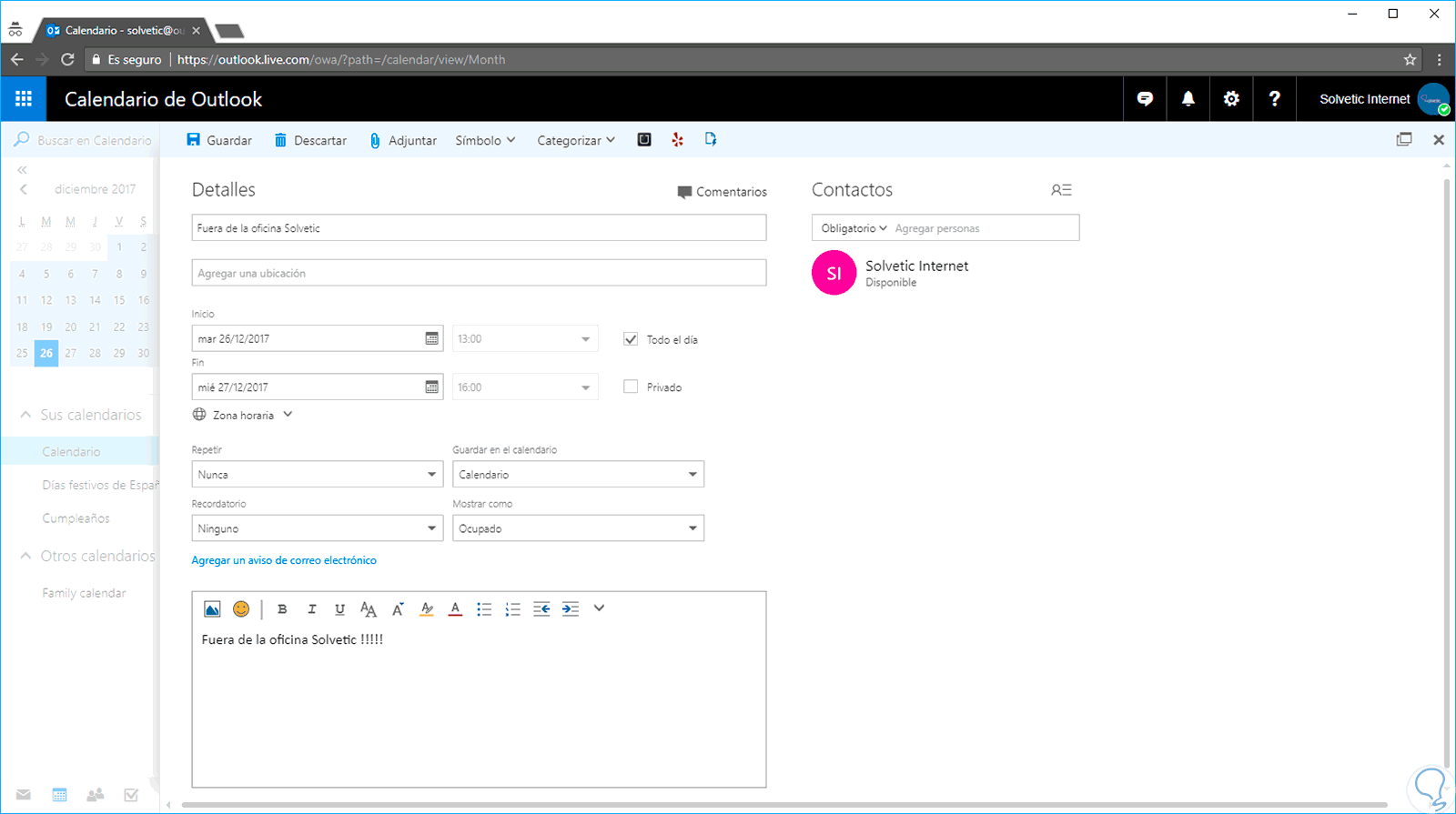The height and width of the screenshot is (814, 1456).
Task: Open the Skype chat icon in header
Action: (1145, 99)
